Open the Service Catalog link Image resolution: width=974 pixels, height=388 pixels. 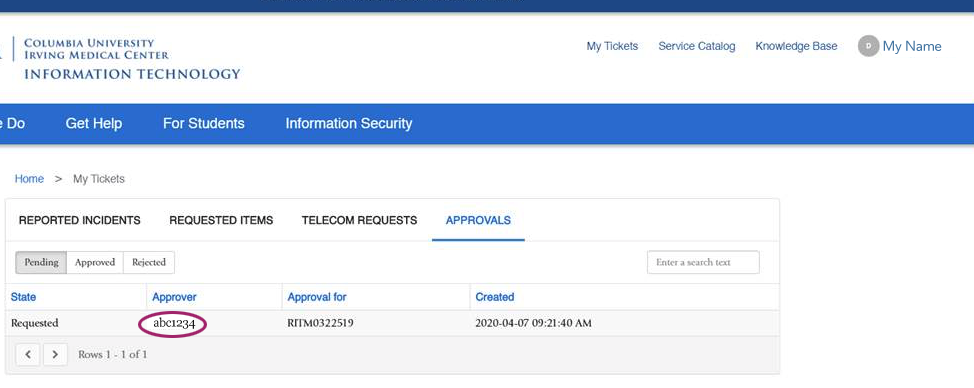pyautogui.click(x=697, y=46)
